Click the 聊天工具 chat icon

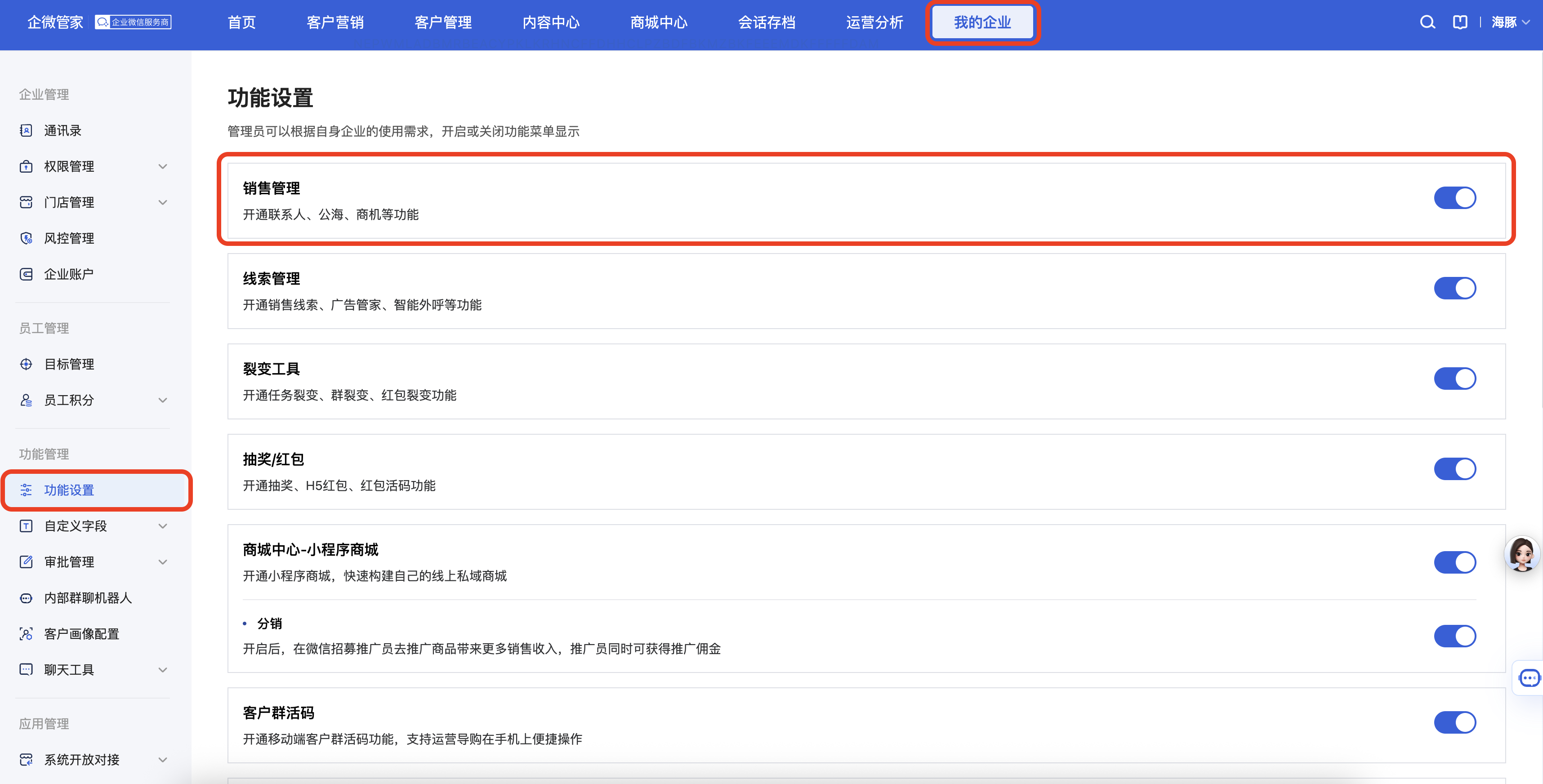(26, 670)
